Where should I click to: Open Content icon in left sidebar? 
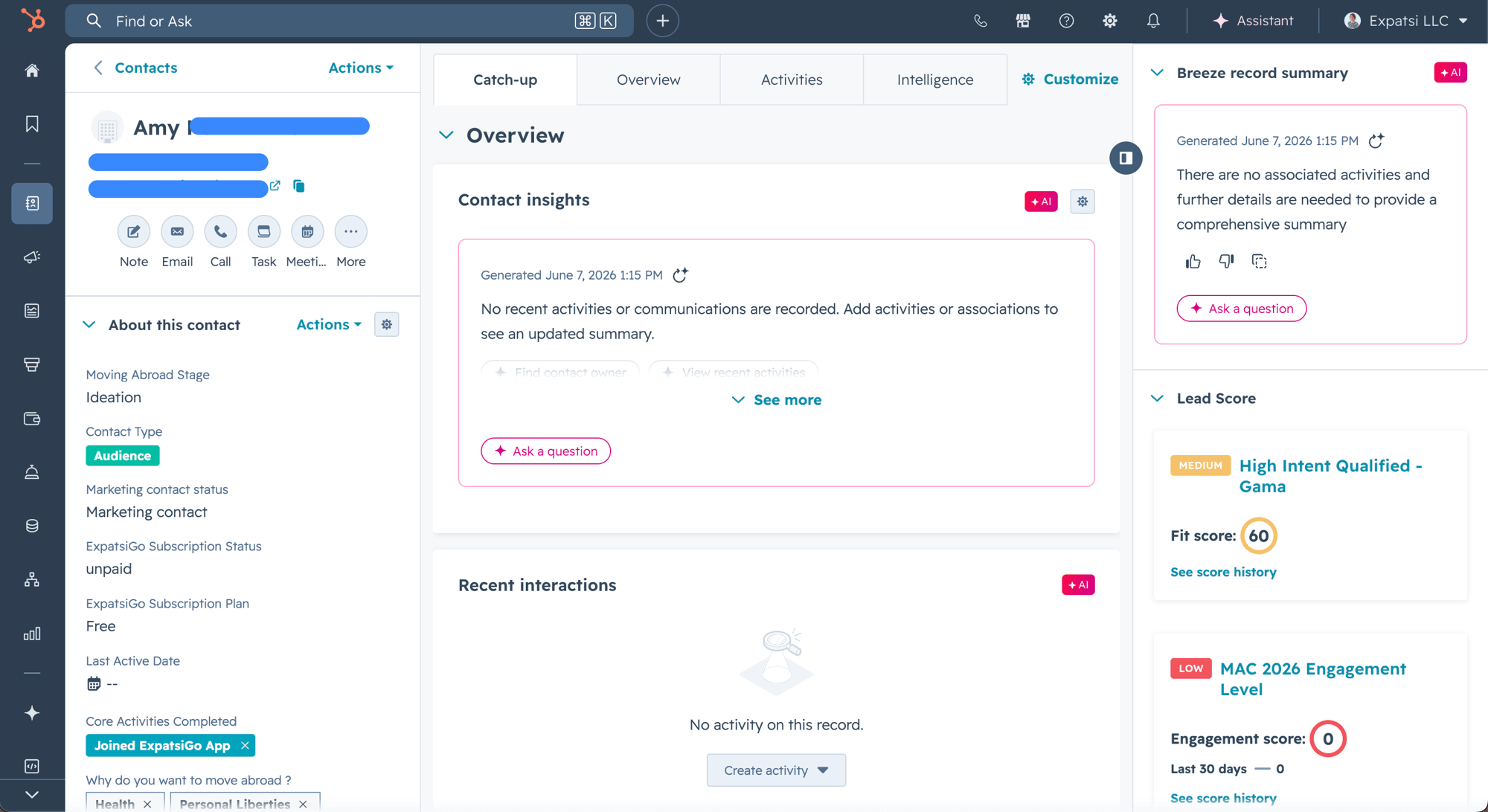click(32, 311)
